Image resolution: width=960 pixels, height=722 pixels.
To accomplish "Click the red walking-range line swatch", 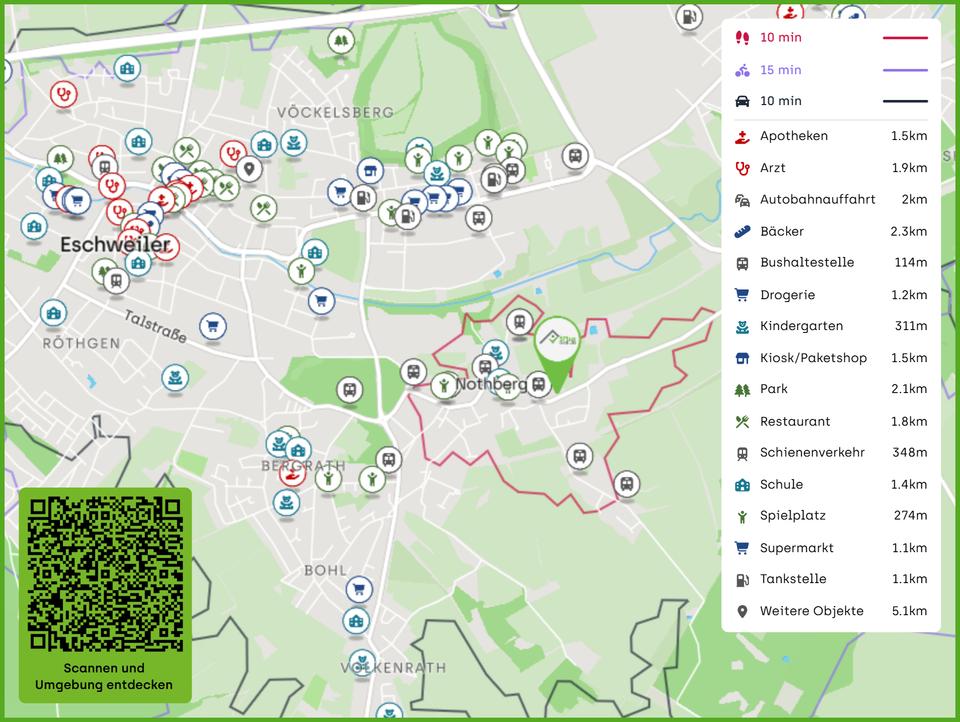I will [905, 38].
